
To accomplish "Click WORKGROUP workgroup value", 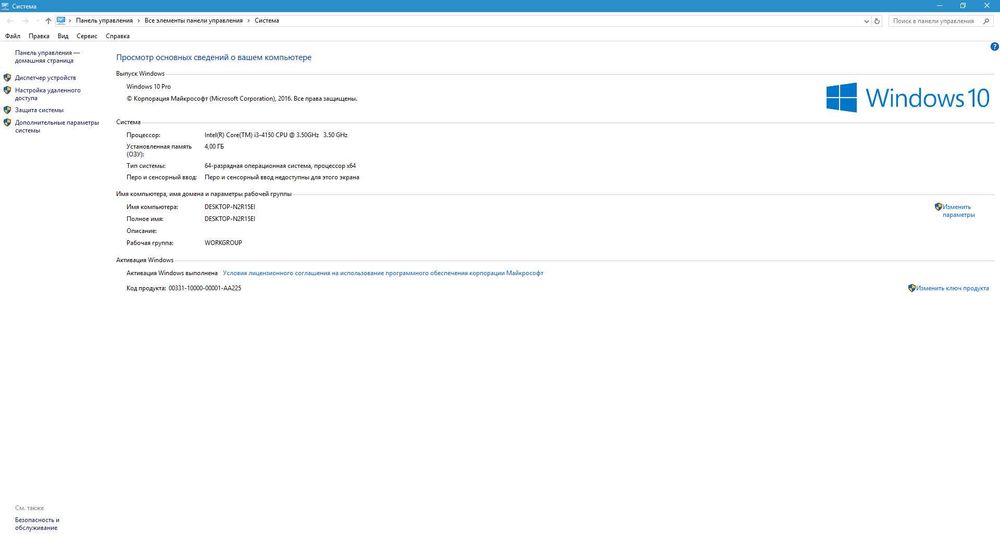I will click(223, 243).
